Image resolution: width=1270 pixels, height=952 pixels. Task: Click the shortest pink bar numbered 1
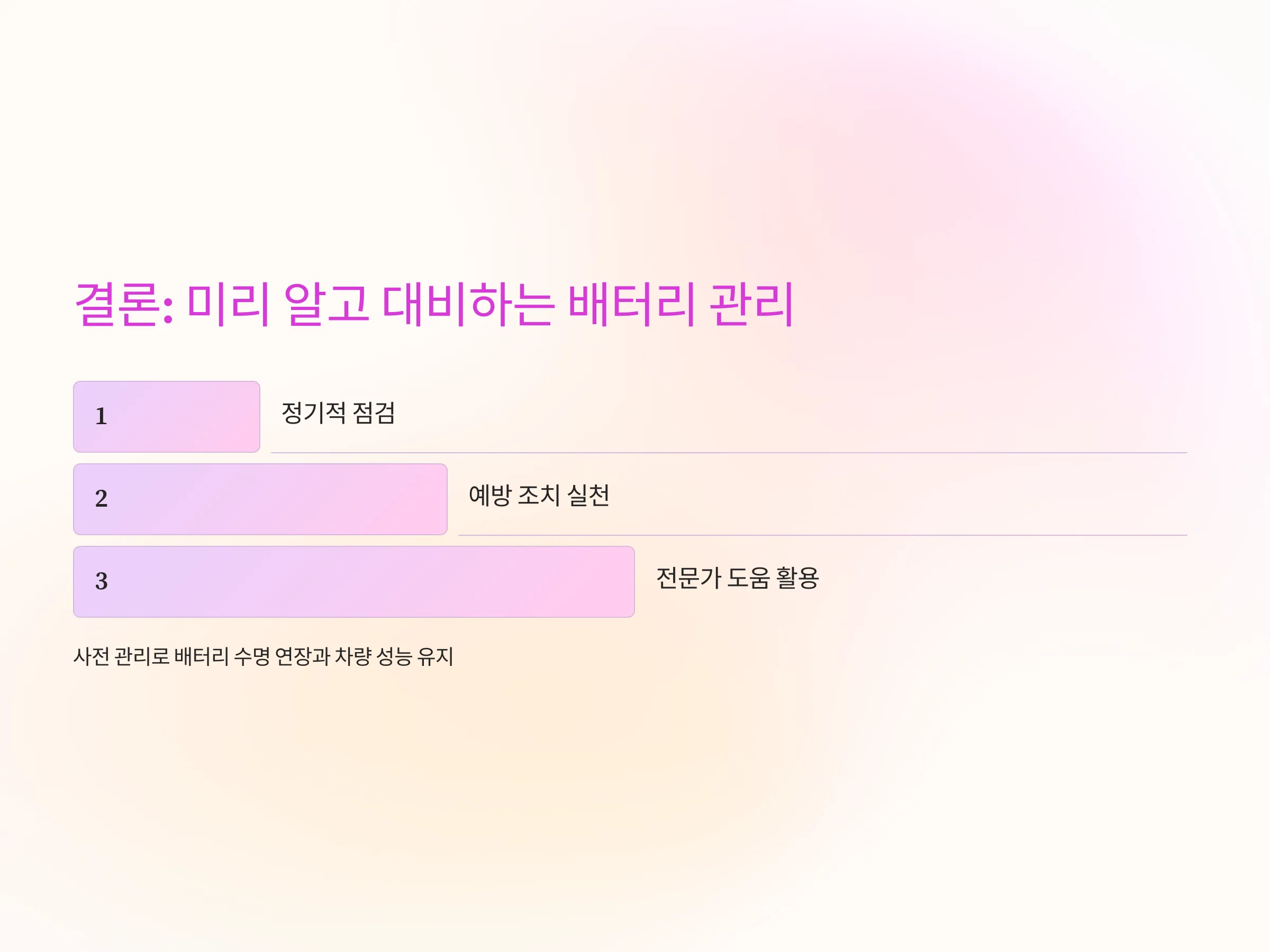(167, 417)
